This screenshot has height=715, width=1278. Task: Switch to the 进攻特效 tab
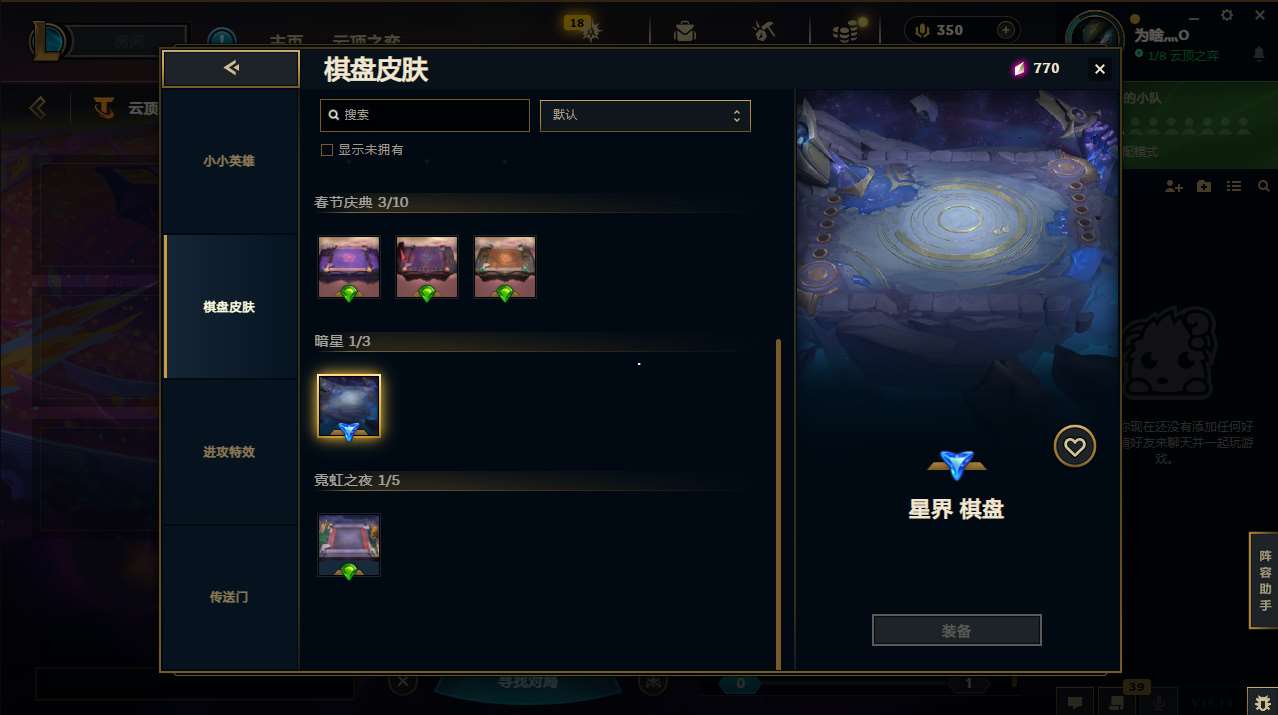tap(229, 452)
